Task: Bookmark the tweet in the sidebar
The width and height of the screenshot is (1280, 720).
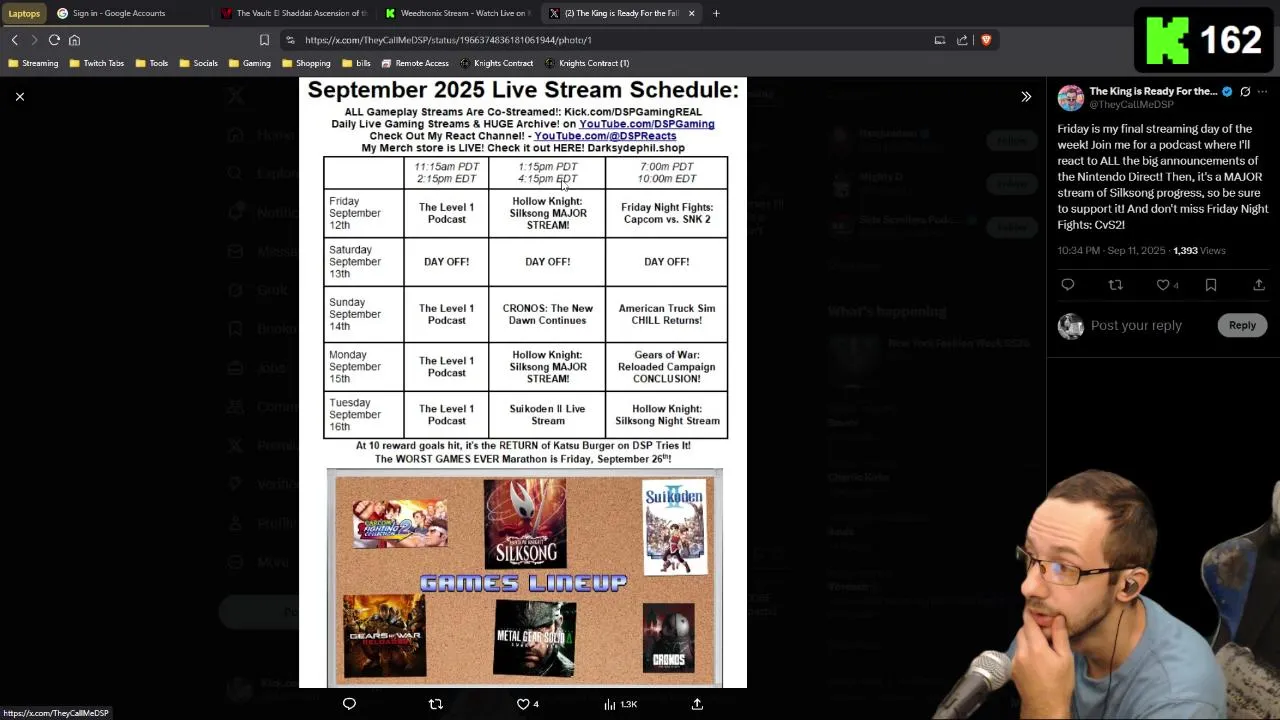Action: click(x=1211, y=285)
